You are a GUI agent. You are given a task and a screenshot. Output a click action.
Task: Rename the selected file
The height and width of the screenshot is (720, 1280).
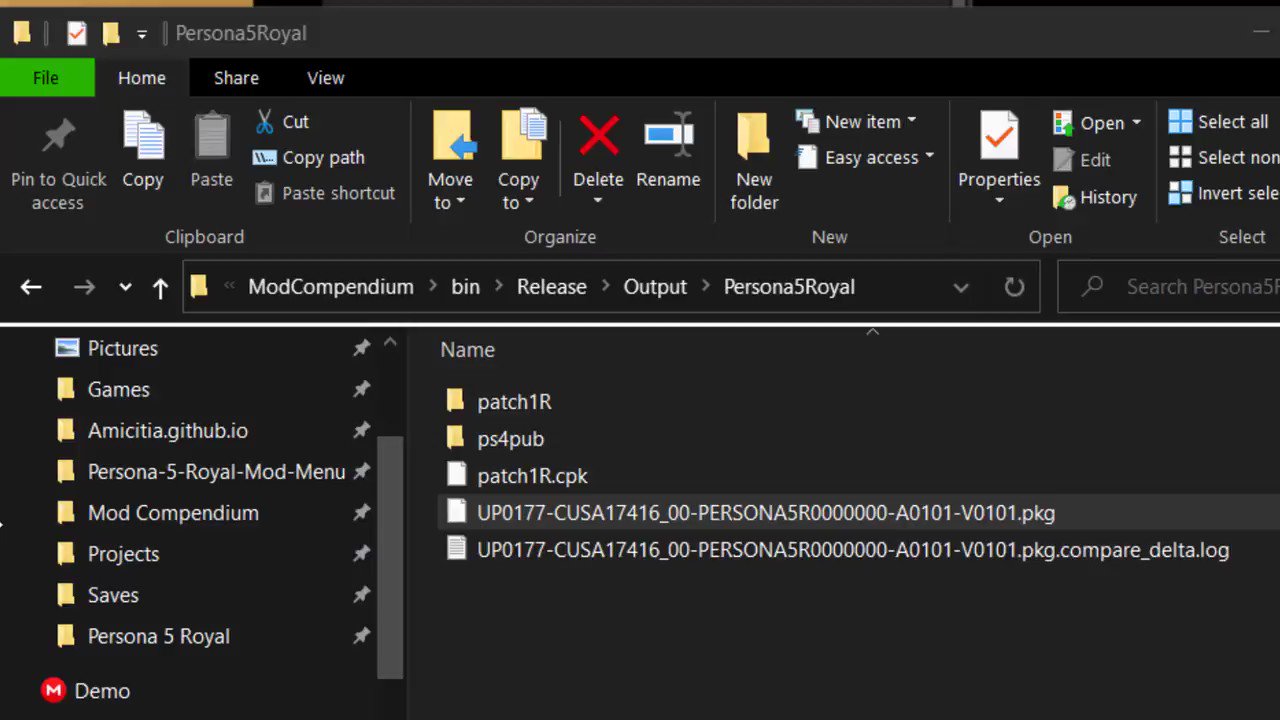668,150
